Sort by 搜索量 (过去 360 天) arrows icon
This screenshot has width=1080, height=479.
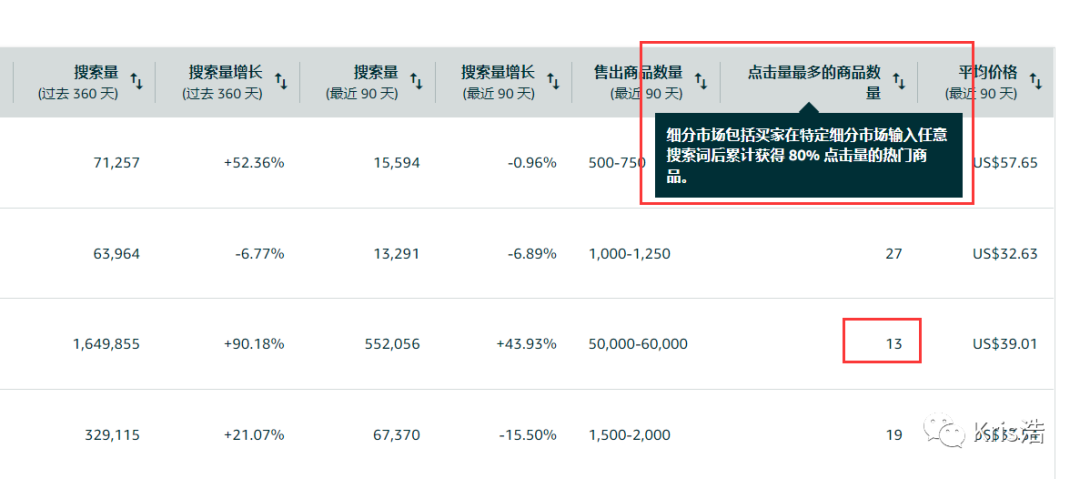point(136,81)
